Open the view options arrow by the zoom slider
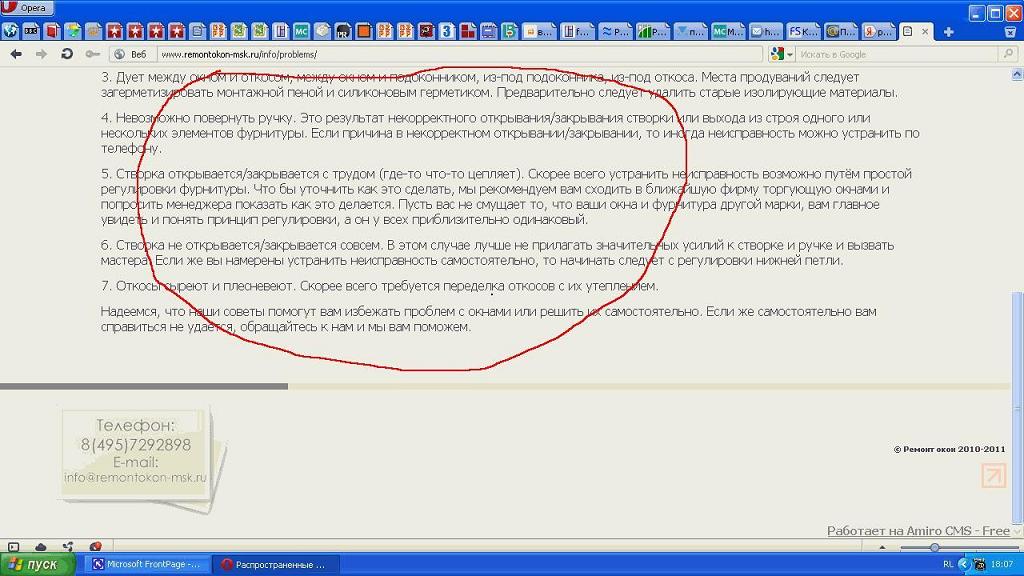The width and height of the screenshot is (1024, 576). tap(882, 547)
